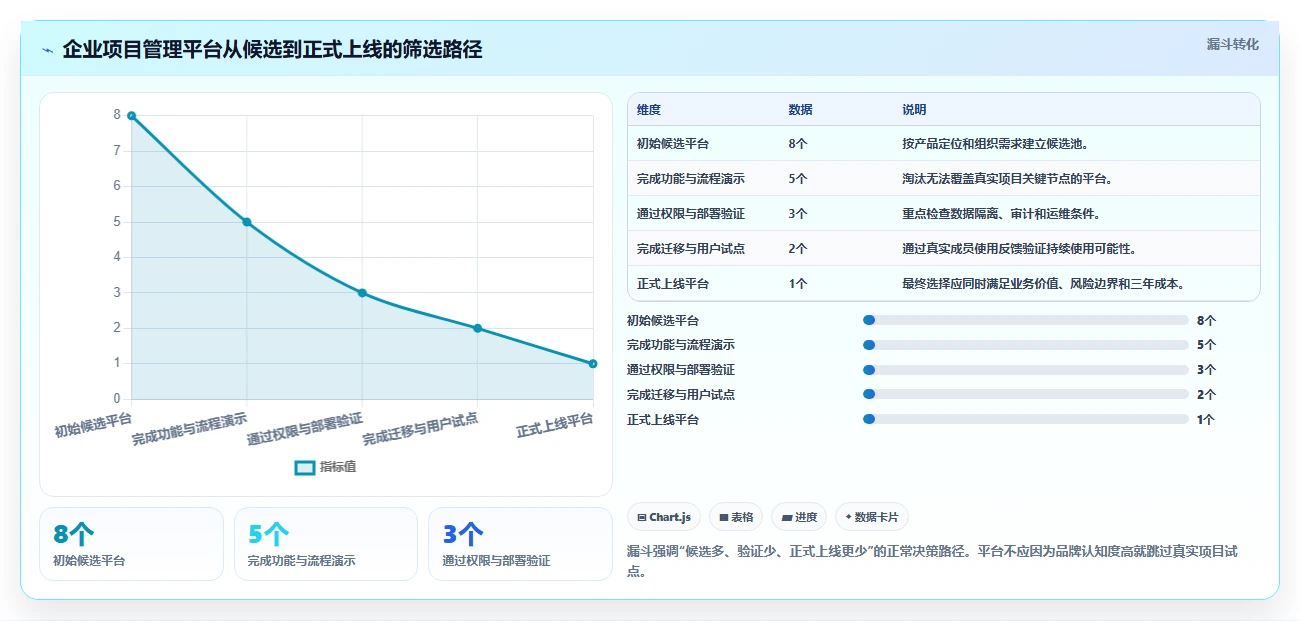Click the 说明 column header
The width and height of the screenshot is (1300, 621).
[x=914, y=110]
